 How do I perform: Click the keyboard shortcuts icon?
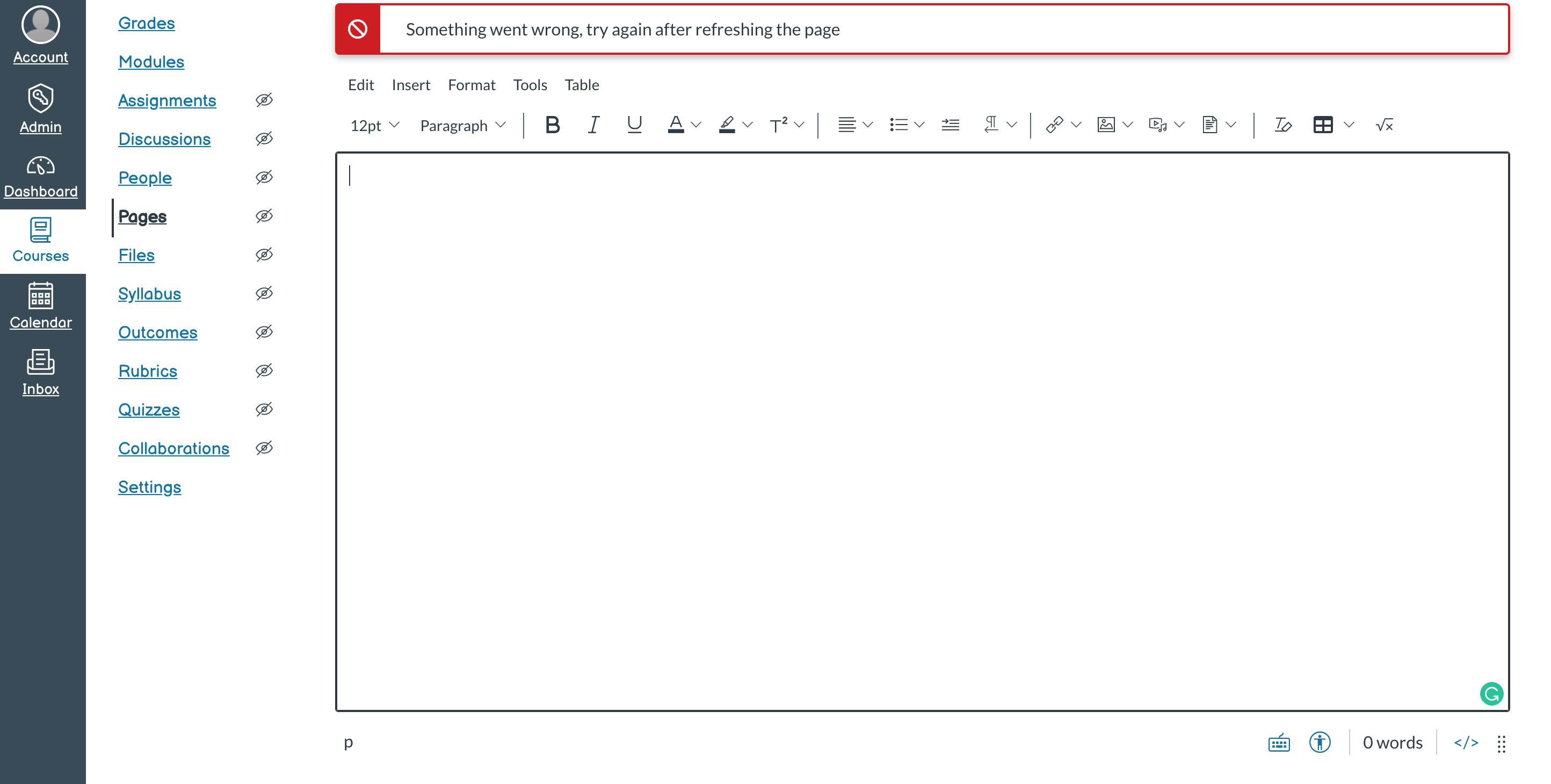pyautogui.click(x=1278, y=743)
